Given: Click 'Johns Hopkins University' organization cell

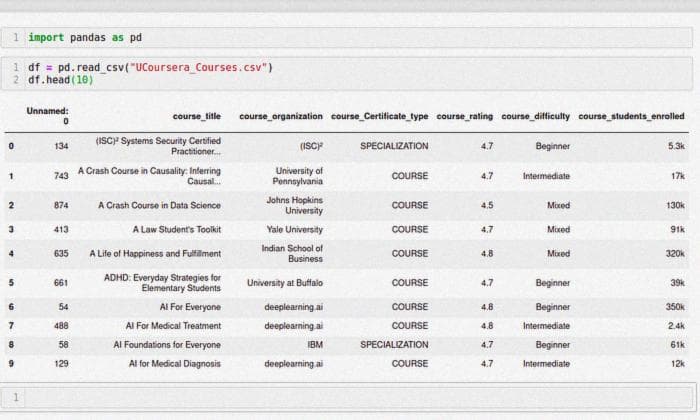Looking at the screenshot, I should [295, 205].
